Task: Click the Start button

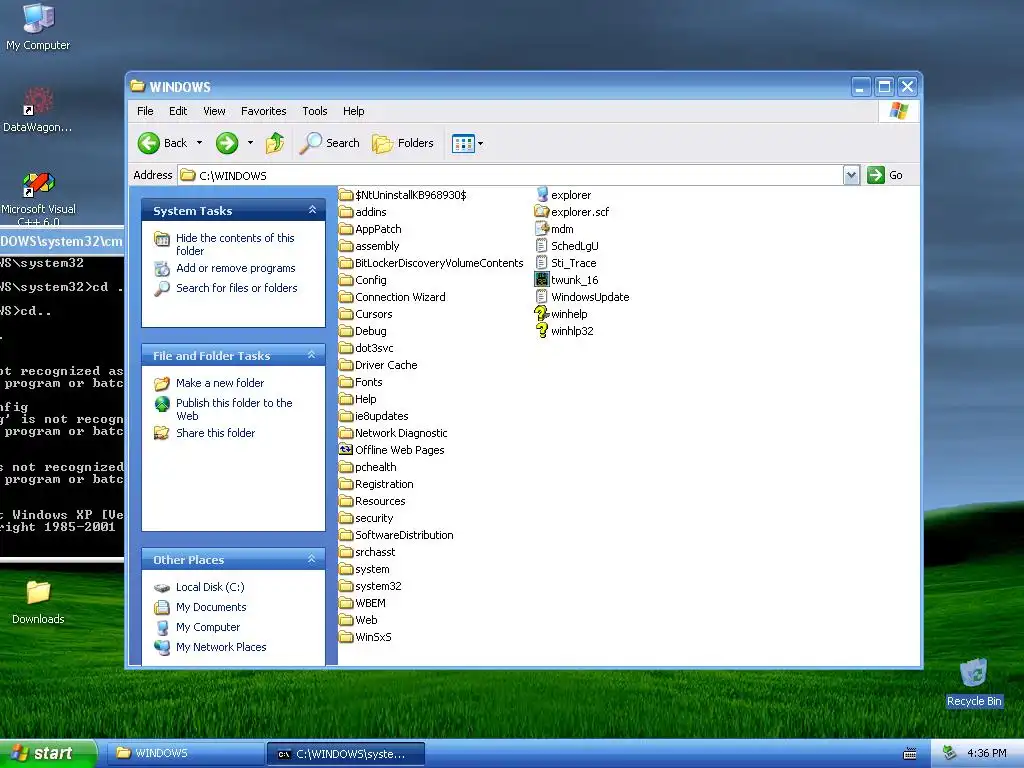Action: click(48, 753)
